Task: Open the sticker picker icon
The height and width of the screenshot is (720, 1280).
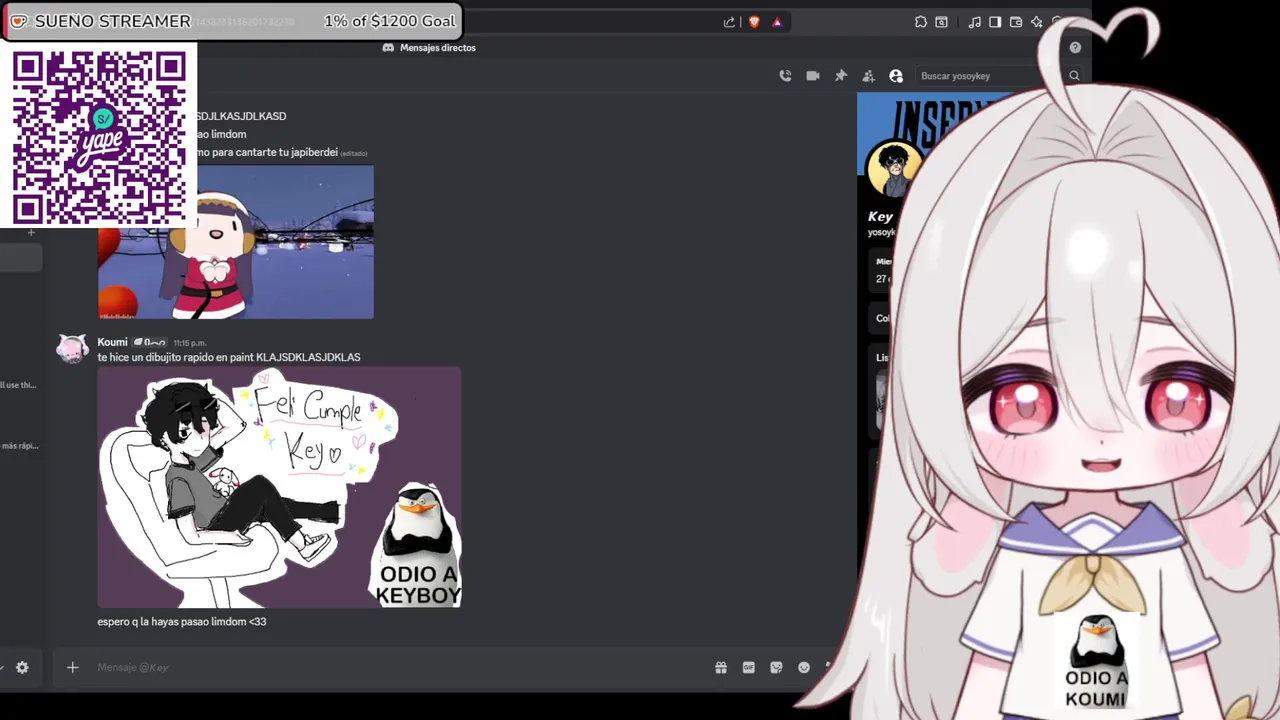Action: click(776, 667)
